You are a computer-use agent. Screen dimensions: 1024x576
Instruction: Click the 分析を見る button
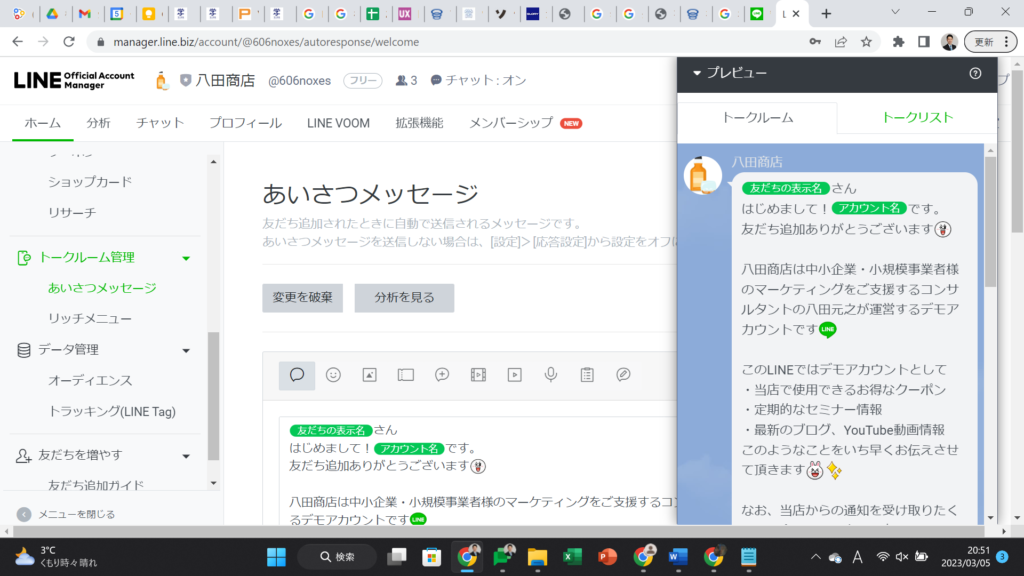tap(404, 298)
